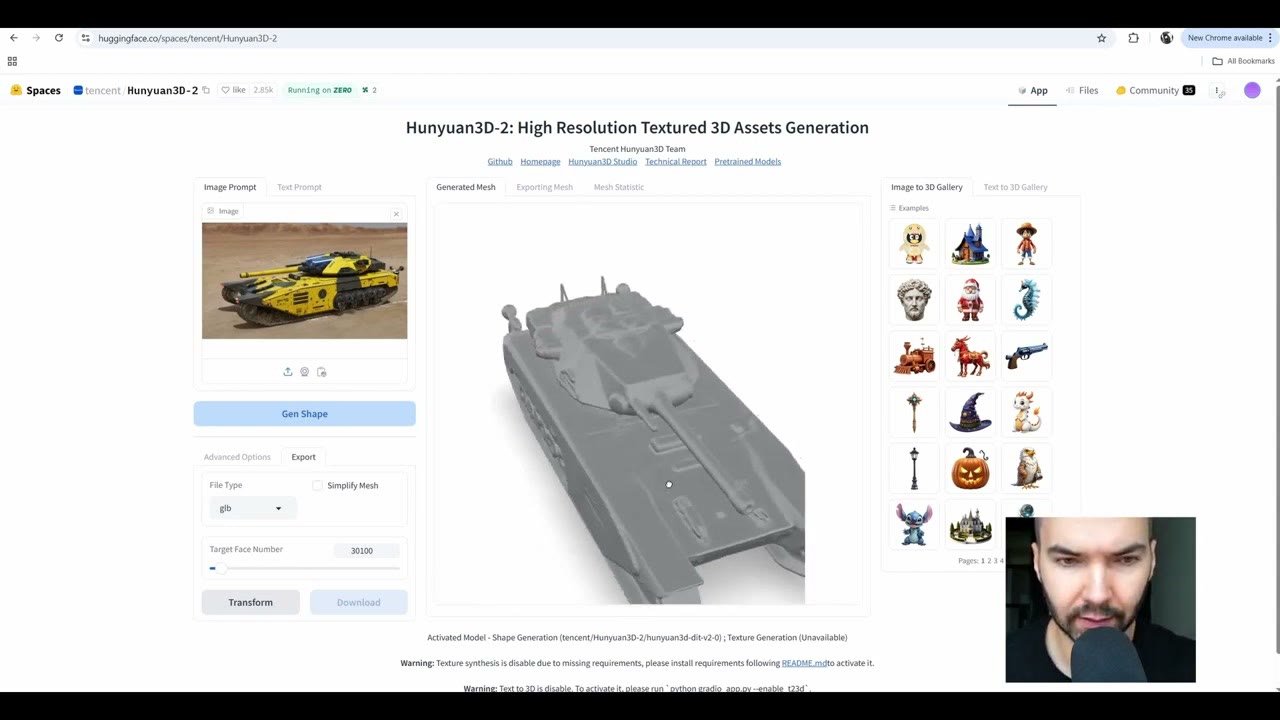Image resolution: width=1280 pixels, height=720 pixels.
Task: Open the Community tab
Action: (x=1155, y=90)
